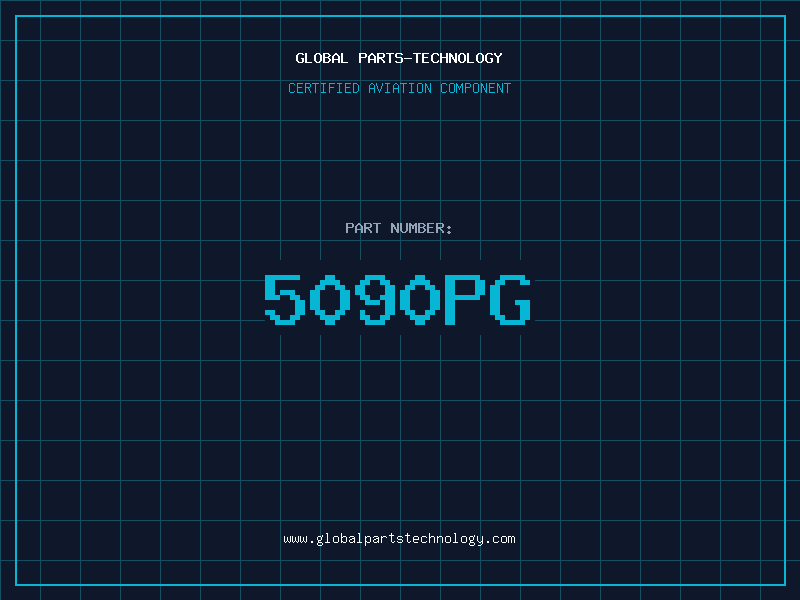Click the PART NUMBER: label

pyautogui.click(x=399, y=228)
